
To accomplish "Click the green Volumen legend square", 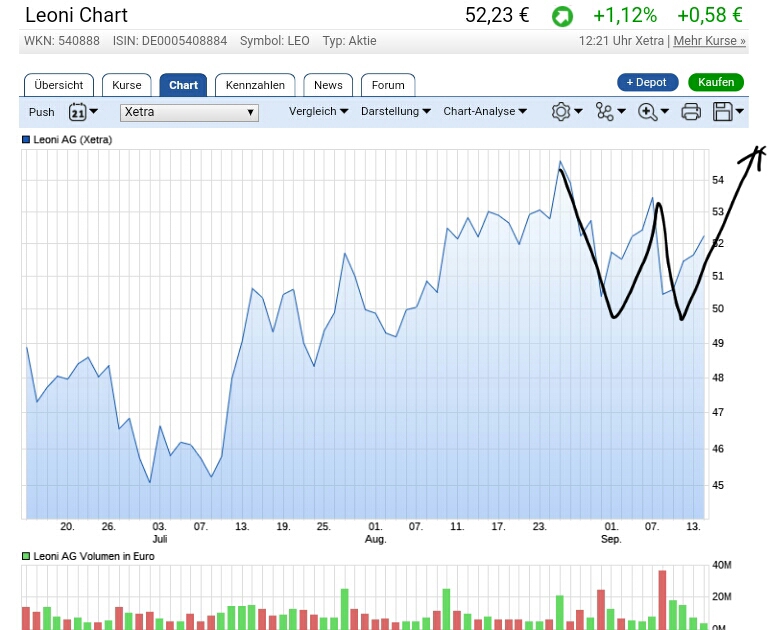I will pos(26,556).
